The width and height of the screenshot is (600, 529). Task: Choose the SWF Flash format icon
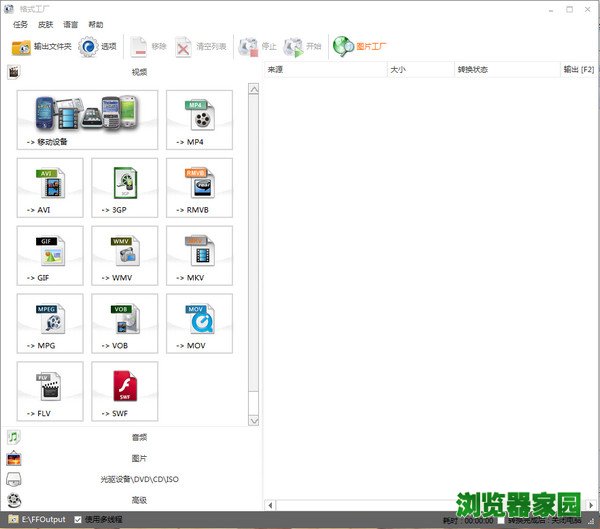point(124,391)
